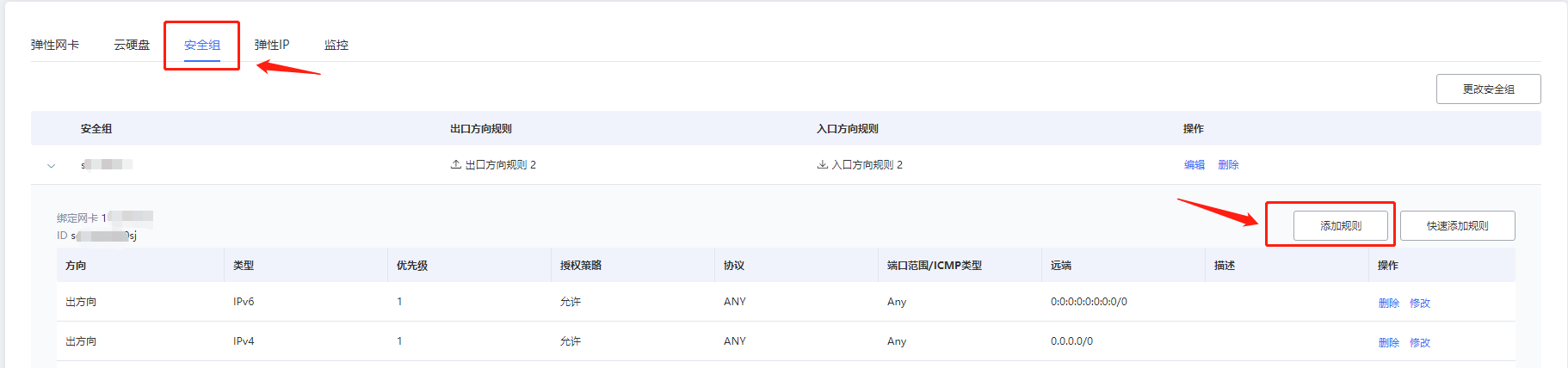Collapse the security group row chevron
Viewport: 1568px width, 368px height.
point(52,165)
